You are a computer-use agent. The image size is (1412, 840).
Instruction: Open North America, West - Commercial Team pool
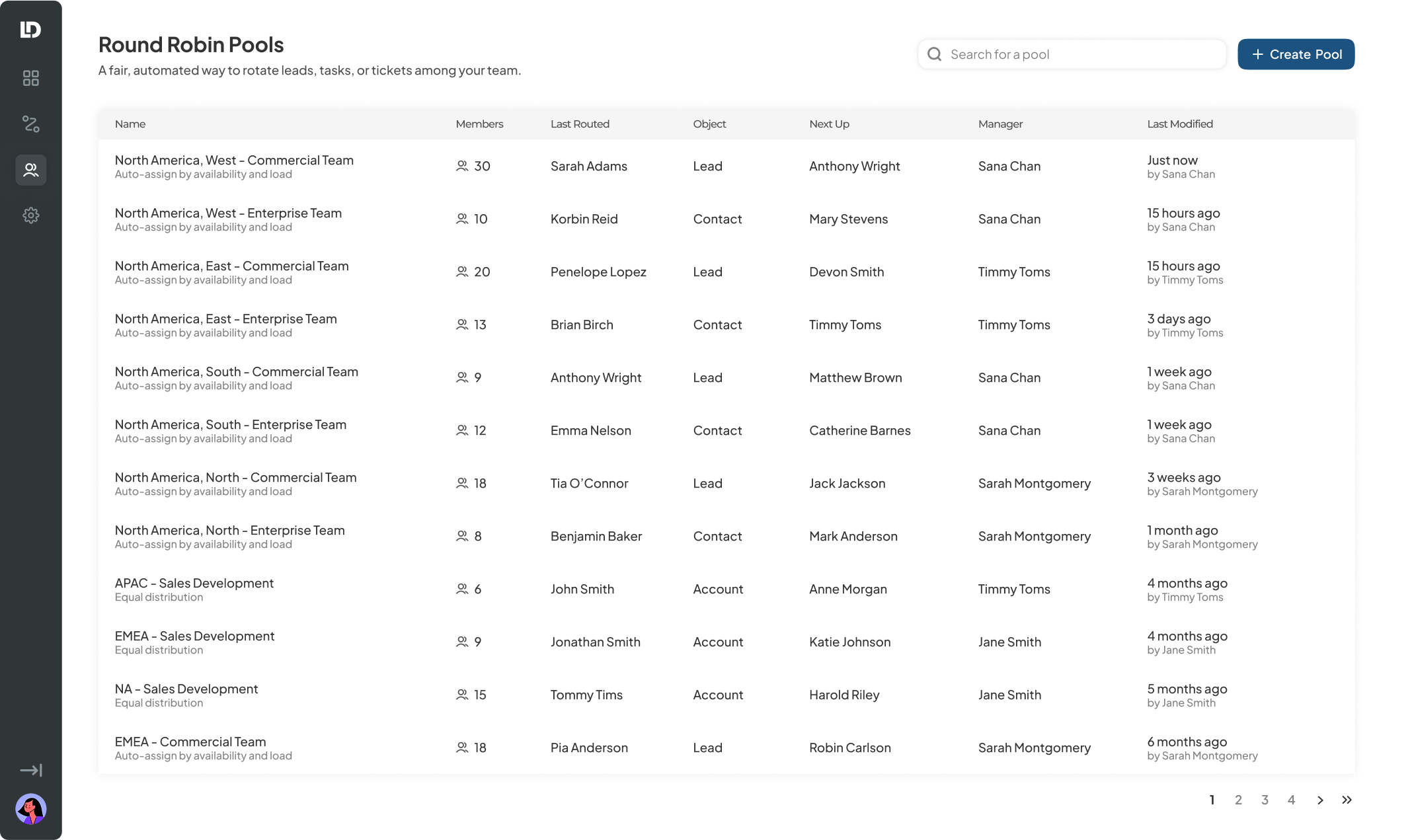coord(234,161)
